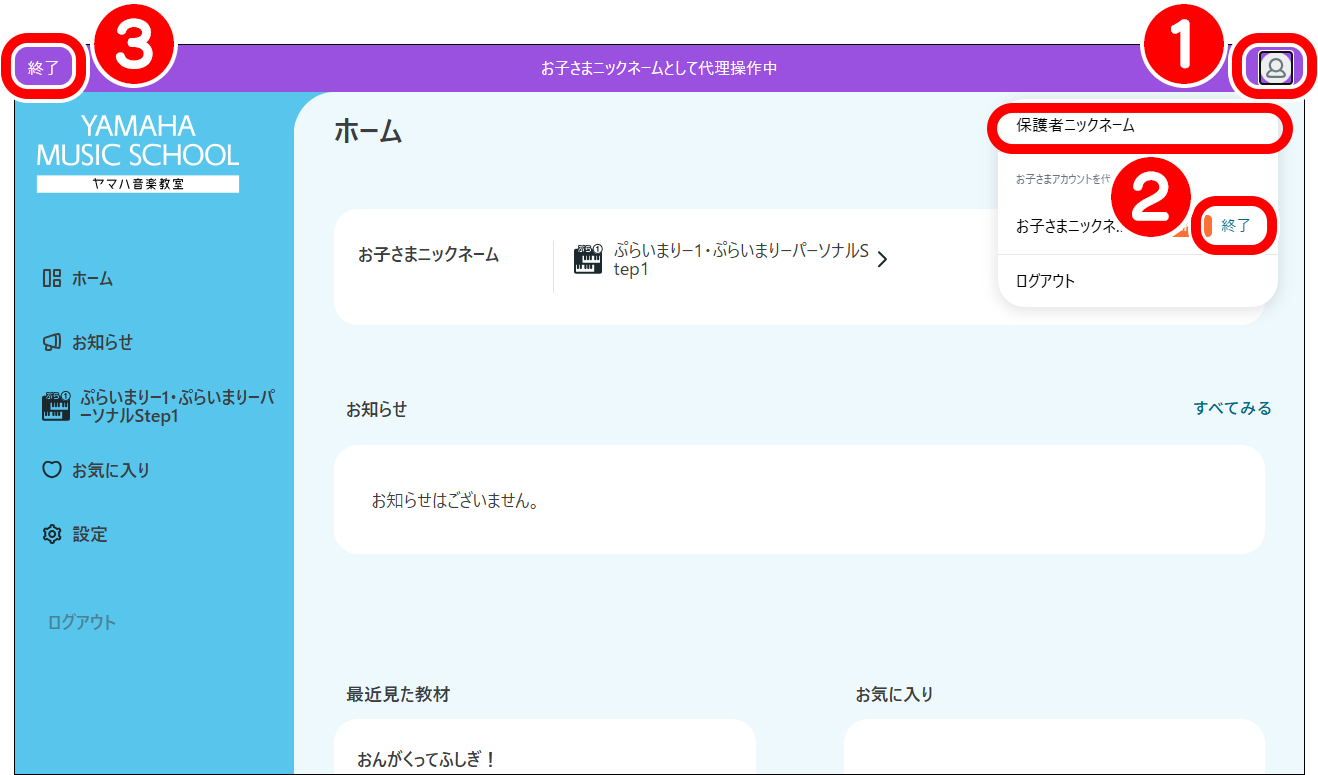Screen dimensions: 1318x775
Task: Click 終了 next to お子さまニックネーム in dropdown
Action: (x=1236, y=226)
